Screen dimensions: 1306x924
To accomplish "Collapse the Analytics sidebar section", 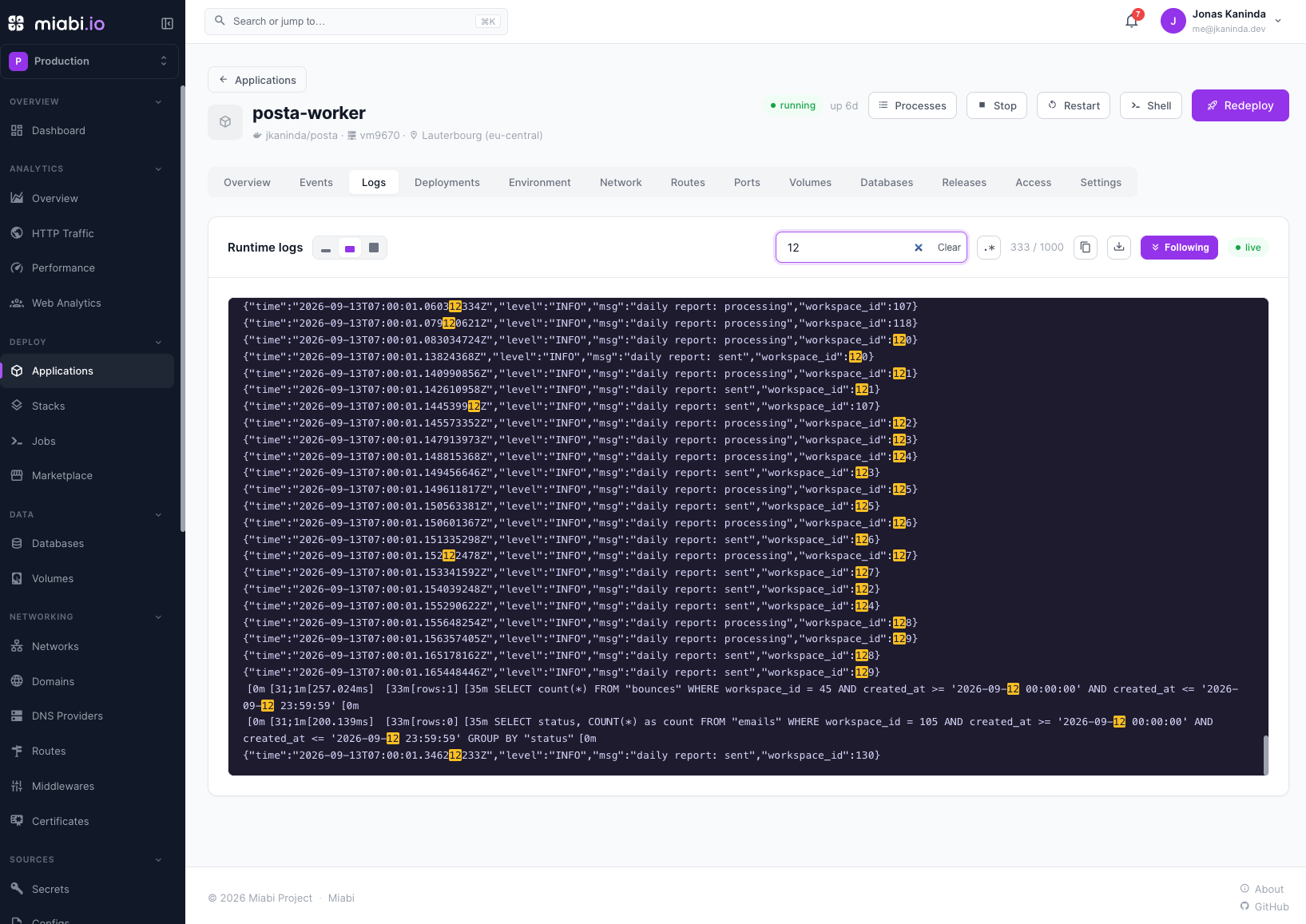I will pos(158,169).
